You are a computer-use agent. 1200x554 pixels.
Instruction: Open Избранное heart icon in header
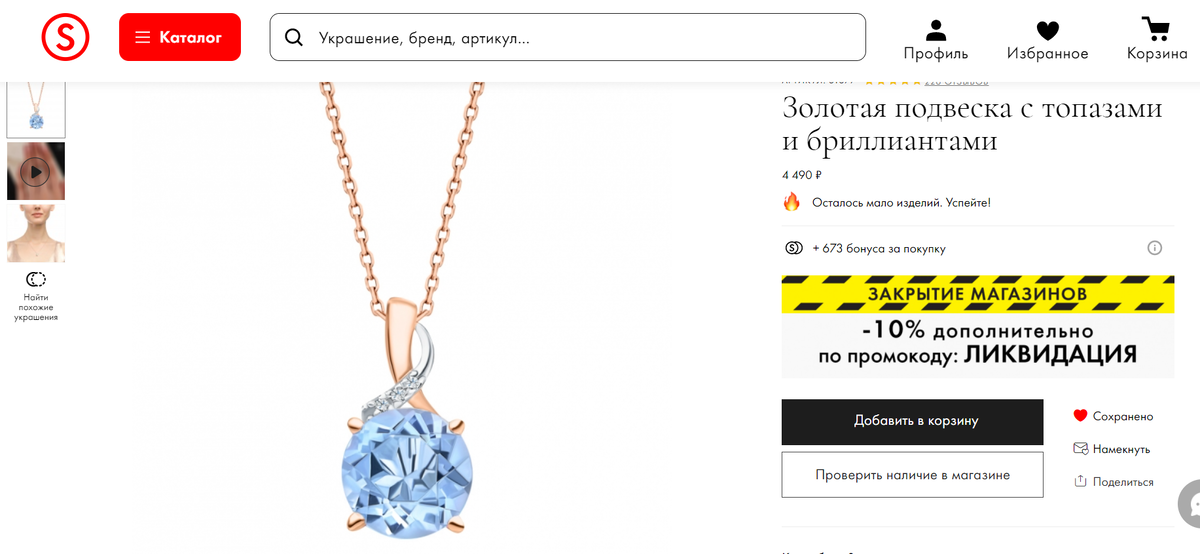click(1047, 31)
